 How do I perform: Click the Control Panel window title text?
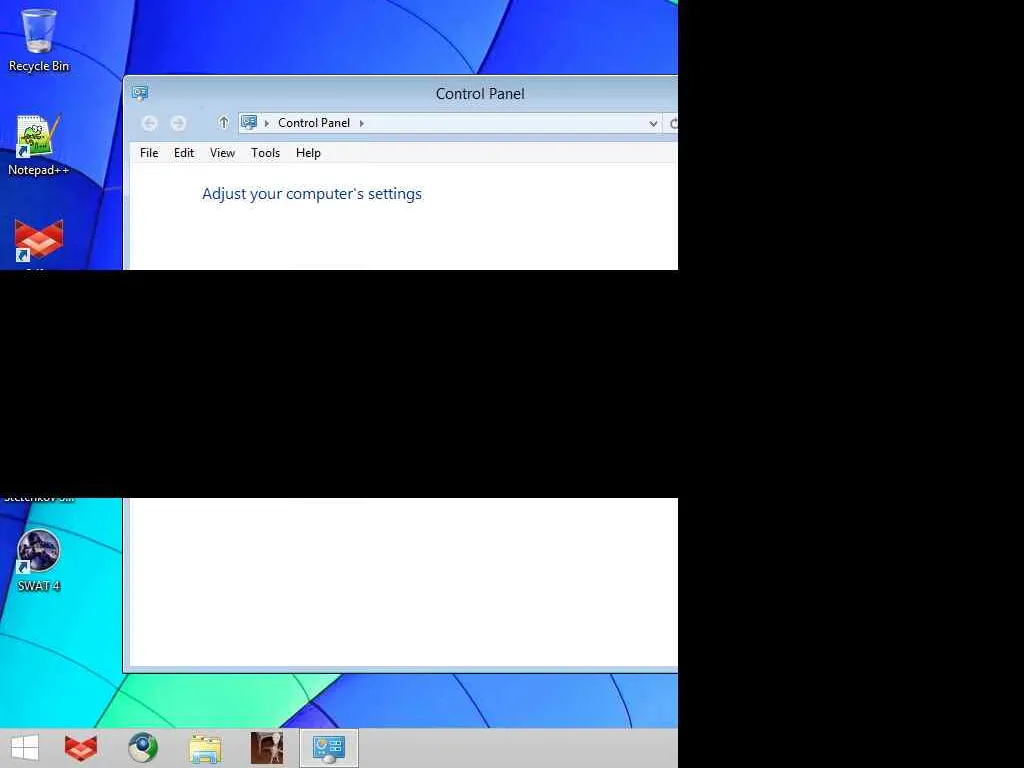coord(480,93)
